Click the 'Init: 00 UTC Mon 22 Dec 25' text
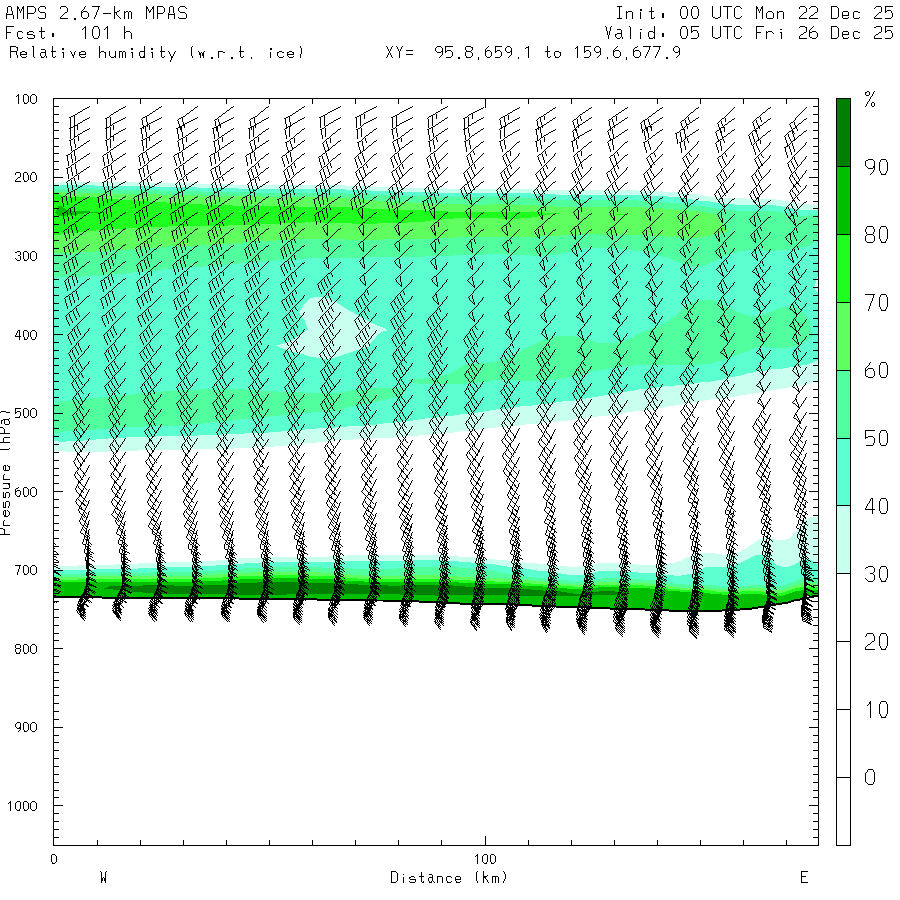Viewport: 900px width, 900px height. click(x=754, y=13)
